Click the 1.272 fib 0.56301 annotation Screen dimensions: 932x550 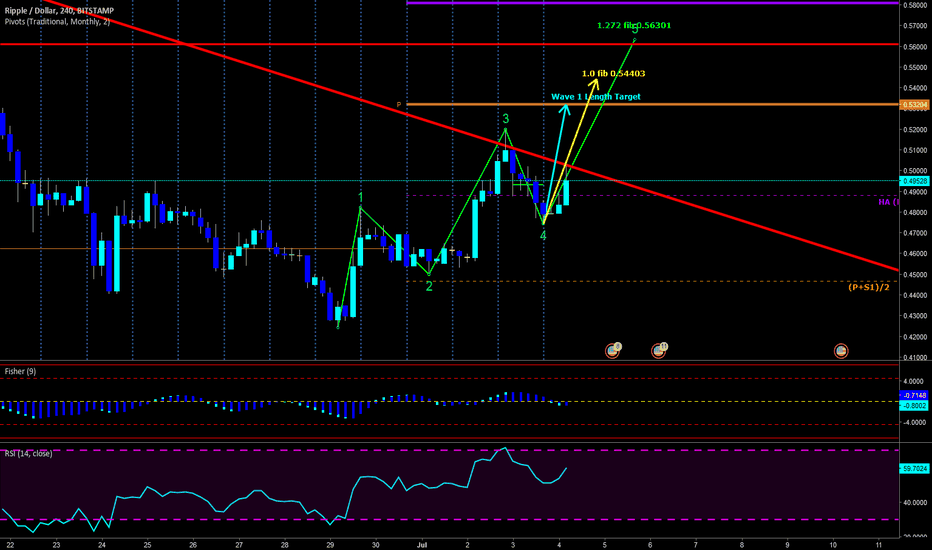pyautogui.click(x=634, y=26)
